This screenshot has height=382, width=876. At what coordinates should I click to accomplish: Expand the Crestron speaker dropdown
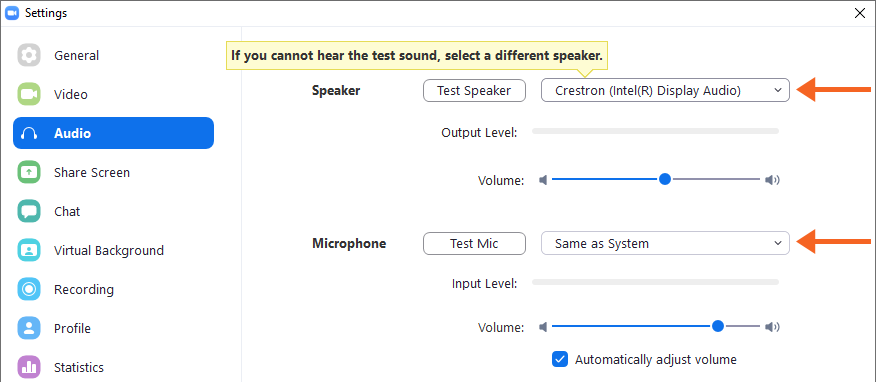click(665, 90)
